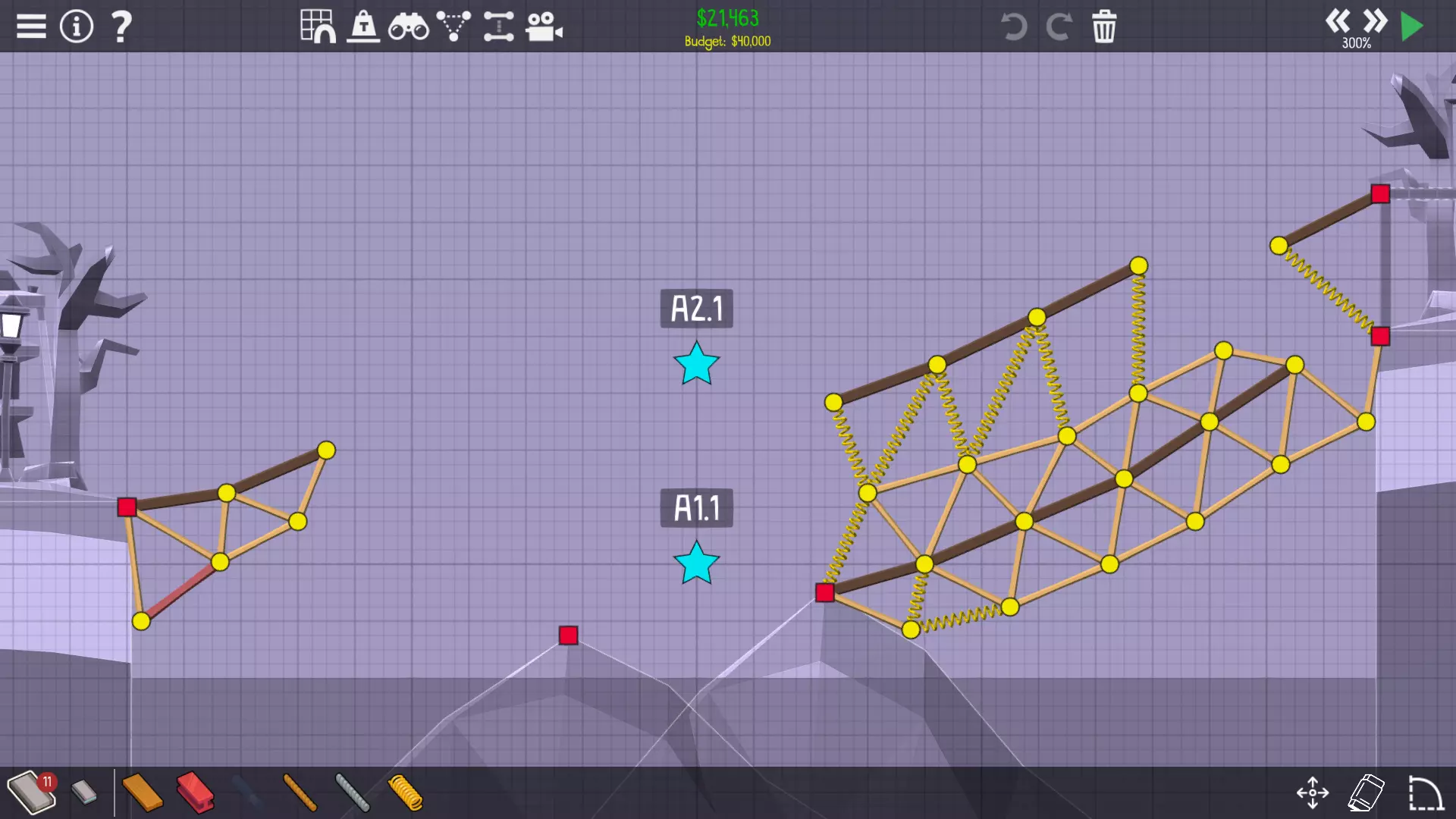This screenshot has height=819, width=1456.
Task: Click the binoculars view icon
Action: coord(408,27)
